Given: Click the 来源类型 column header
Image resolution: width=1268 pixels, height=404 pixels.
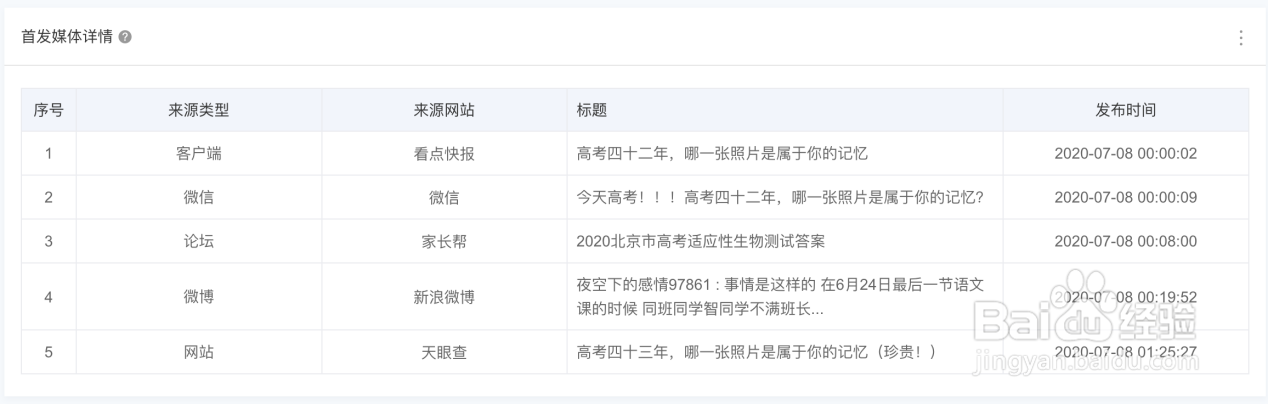Looking at the screenshot, I should 199,110.
